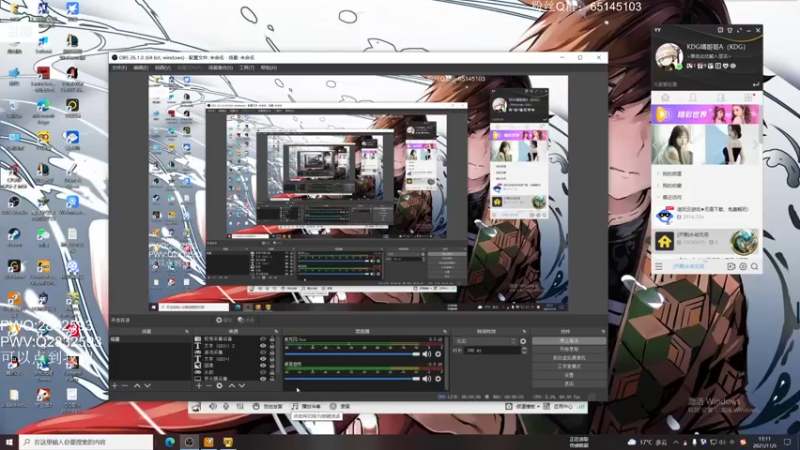The height and width of the screenshot is (450, 800).
Task: Click speaker icon in YY channel toolbar
Action: (x=213, y=406)
